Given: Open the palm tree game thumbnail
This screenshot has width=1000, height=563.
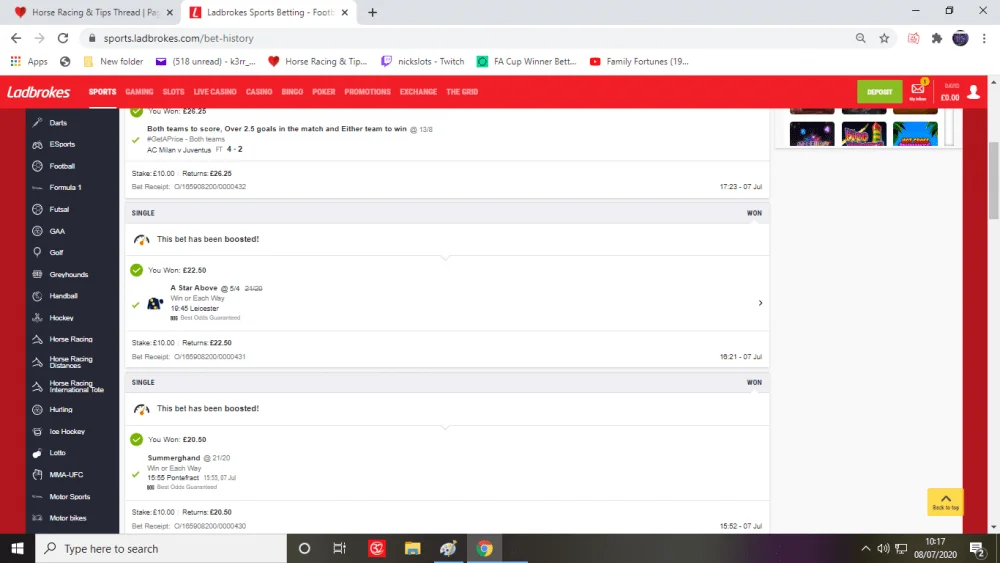Looking at the screenshot, I should coord(915,135).
